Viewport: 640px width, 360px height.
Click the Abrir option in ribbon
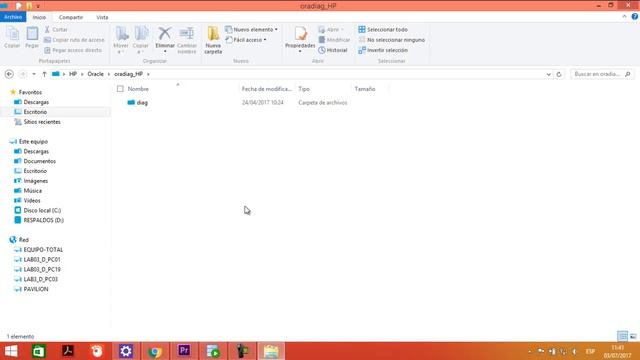tap(331, 30)
